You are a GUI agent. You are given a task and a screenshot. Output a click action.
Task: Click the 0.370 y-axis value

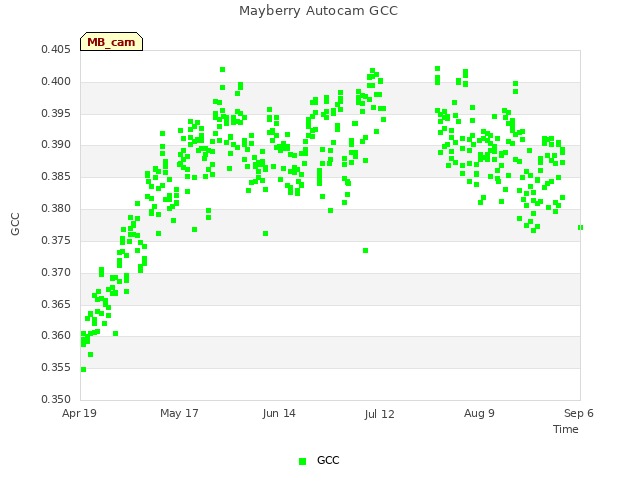click(56, 272)
